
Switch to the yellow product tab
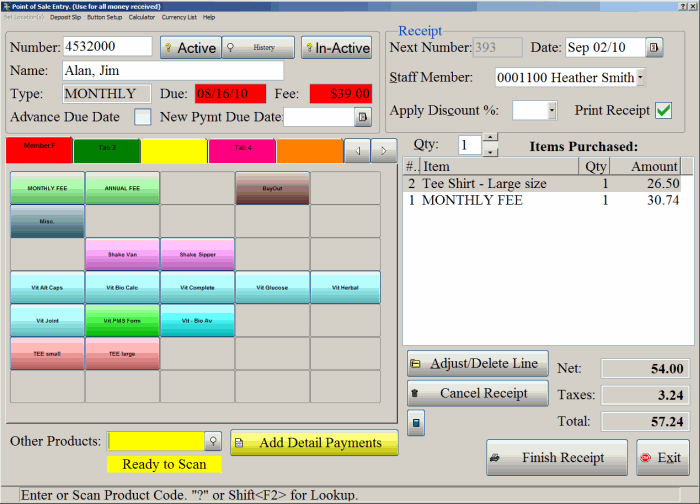(x=175, y=151)
